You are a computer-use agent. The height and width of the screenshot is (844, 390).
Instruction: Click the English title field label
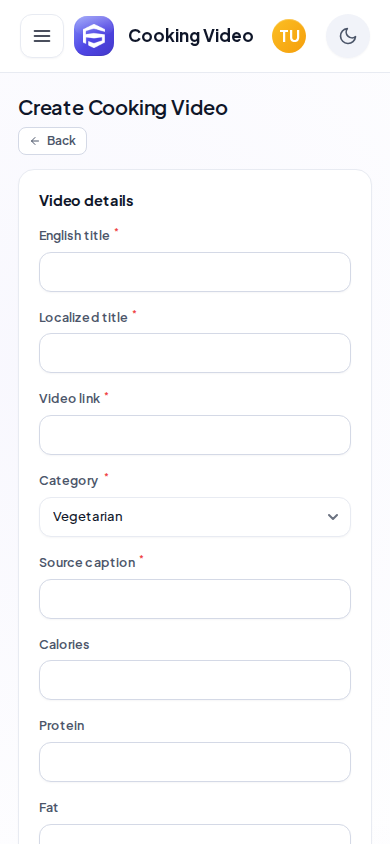click(x=74, y=236)
